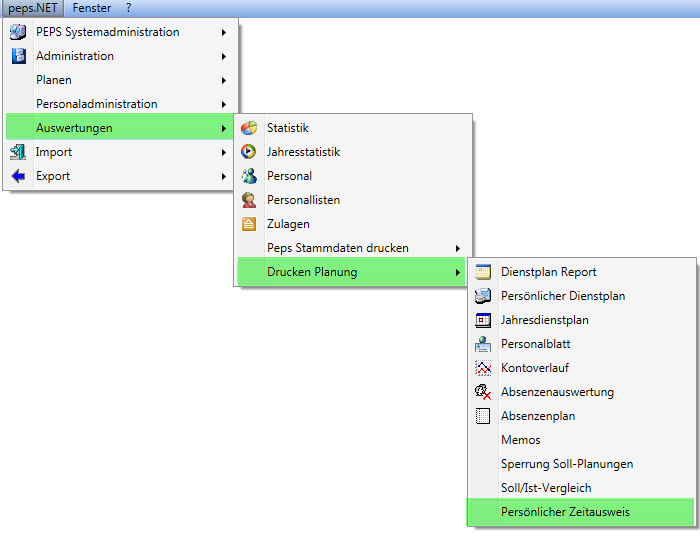Click the Dienstplan Report label
Image resolution: width=700 pixels, height=536 pixels.
549,272
